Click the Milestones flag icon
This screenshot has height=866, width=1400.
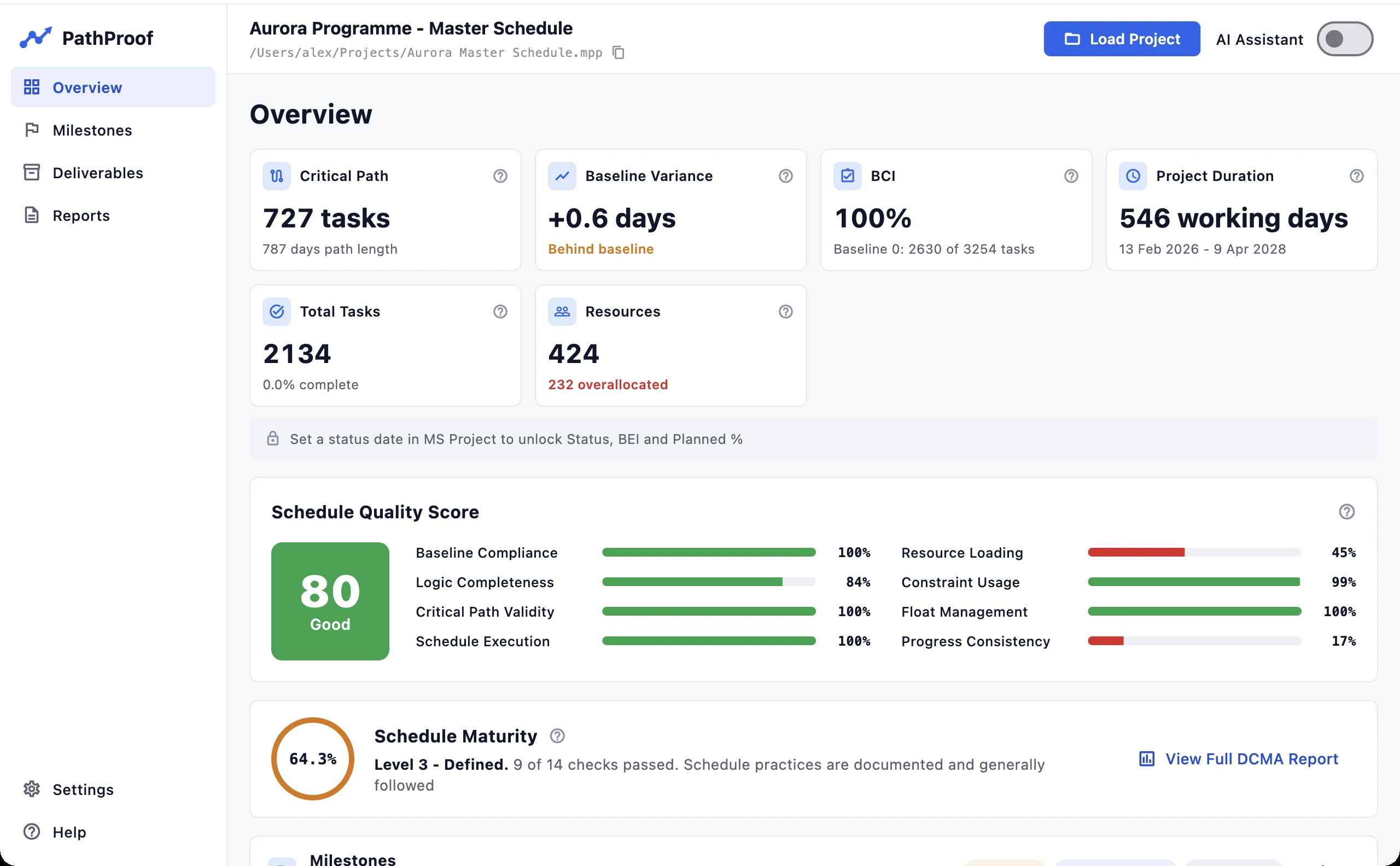[32, 130]
